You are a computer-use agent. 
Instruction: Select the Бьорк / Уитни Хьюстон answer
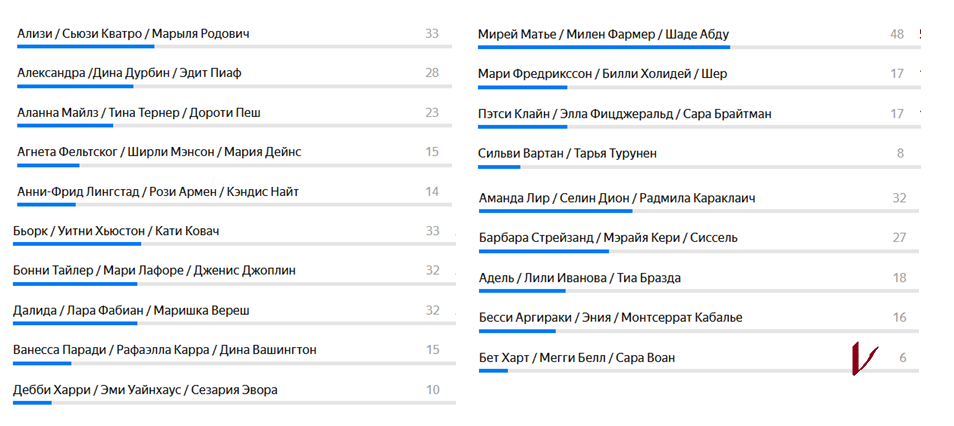tap(116, 231)
